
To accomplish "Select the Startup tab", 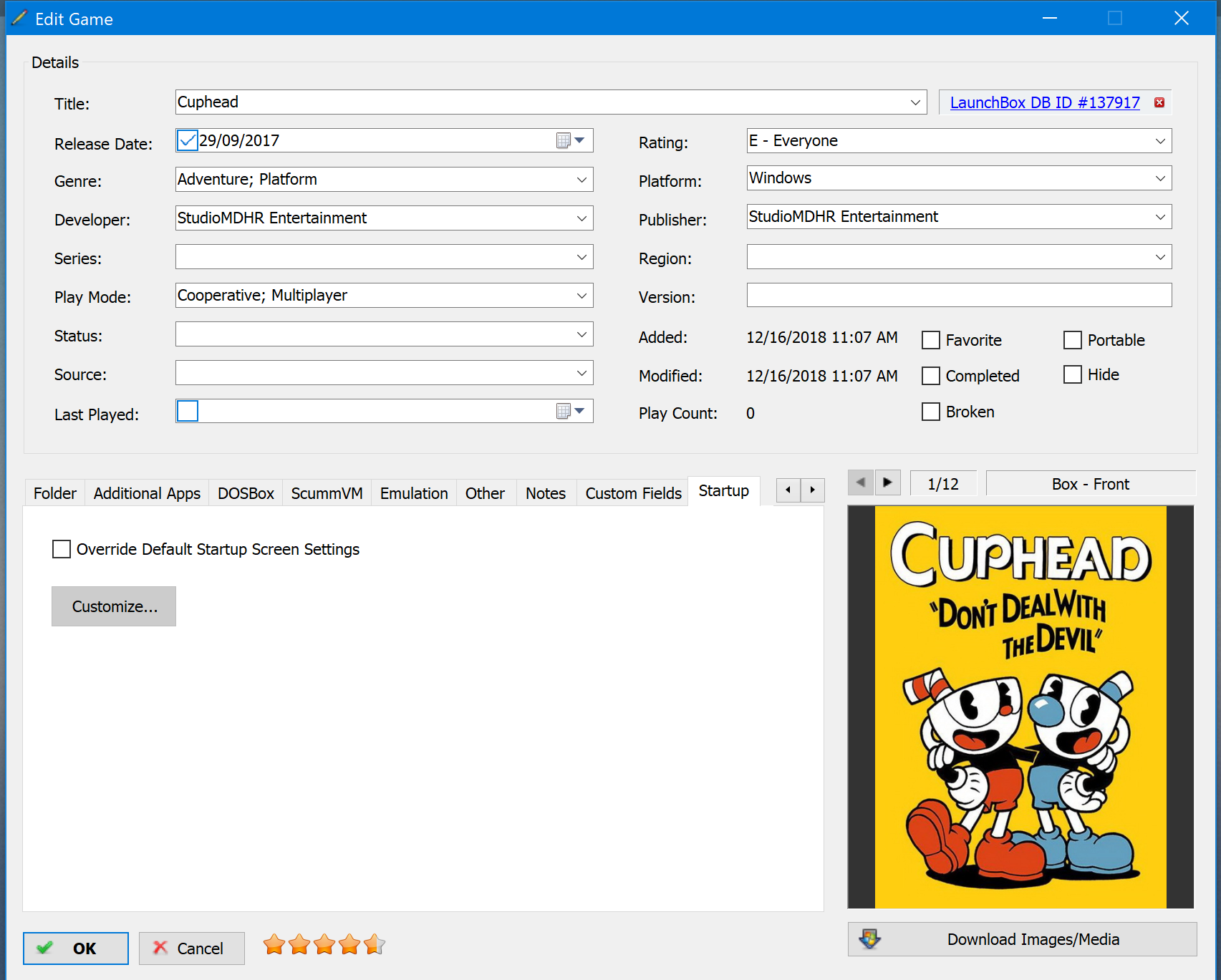I will tap(723, 490).
